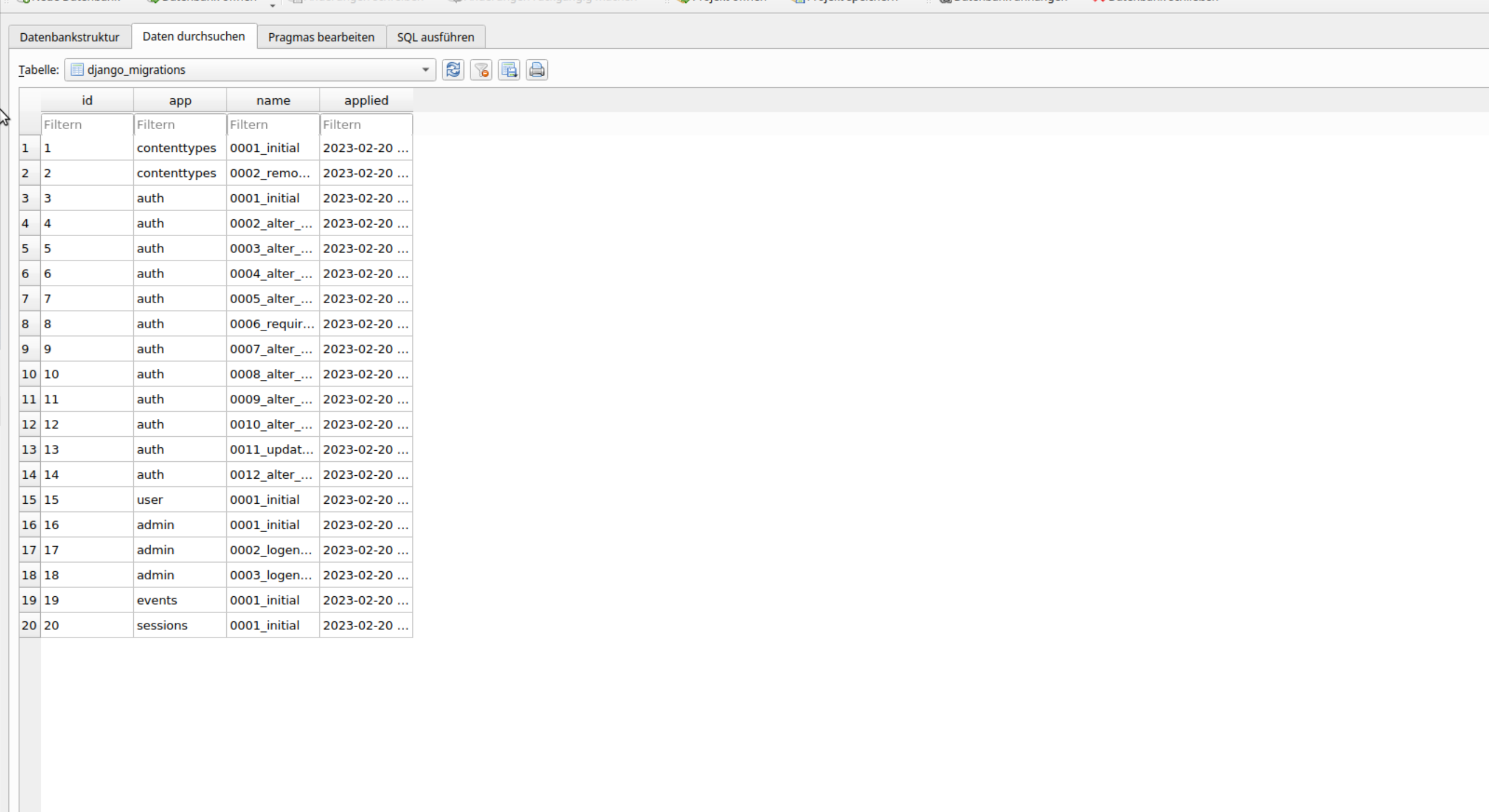The height and width of the screenshot is (812, 1489).
Task: Sort by the applied column header
Action: click(x=366, y=99)
